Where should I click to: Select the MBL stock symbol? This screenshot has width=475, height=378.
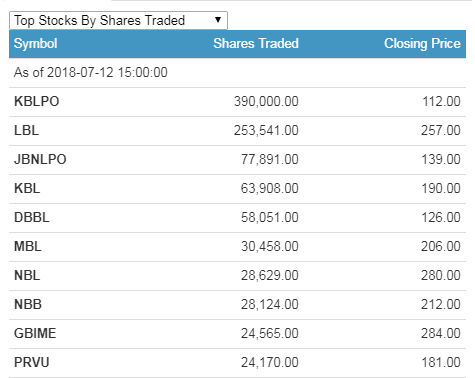pyautogui.click(x=28, y=246)
